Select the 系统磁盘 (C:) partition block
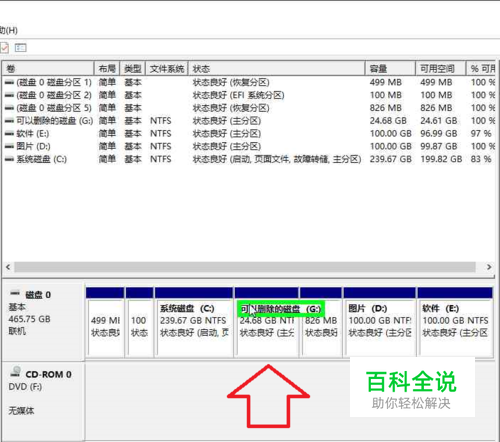 [x=194, y=322]
